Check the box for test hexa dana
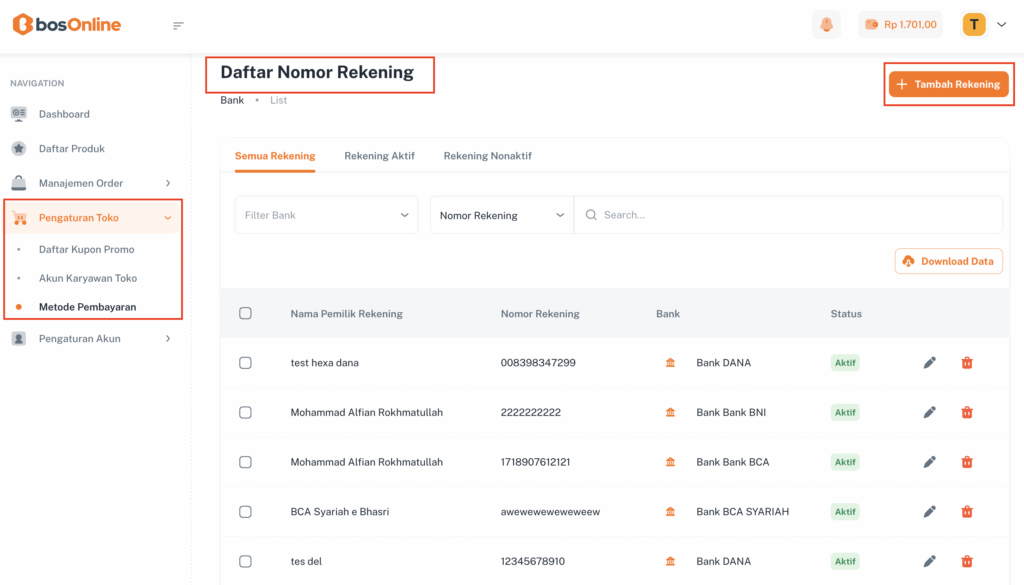The height and width of the screenshot is (585, 1024). tap(245, 363)
